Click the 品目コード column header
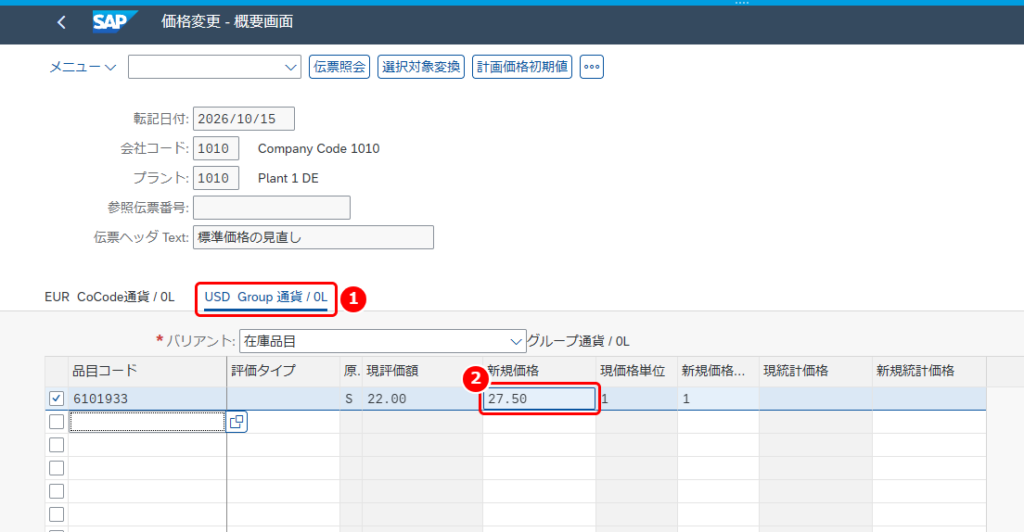The height and width of the screenshot is (532, 1024). tap(148, 371)
